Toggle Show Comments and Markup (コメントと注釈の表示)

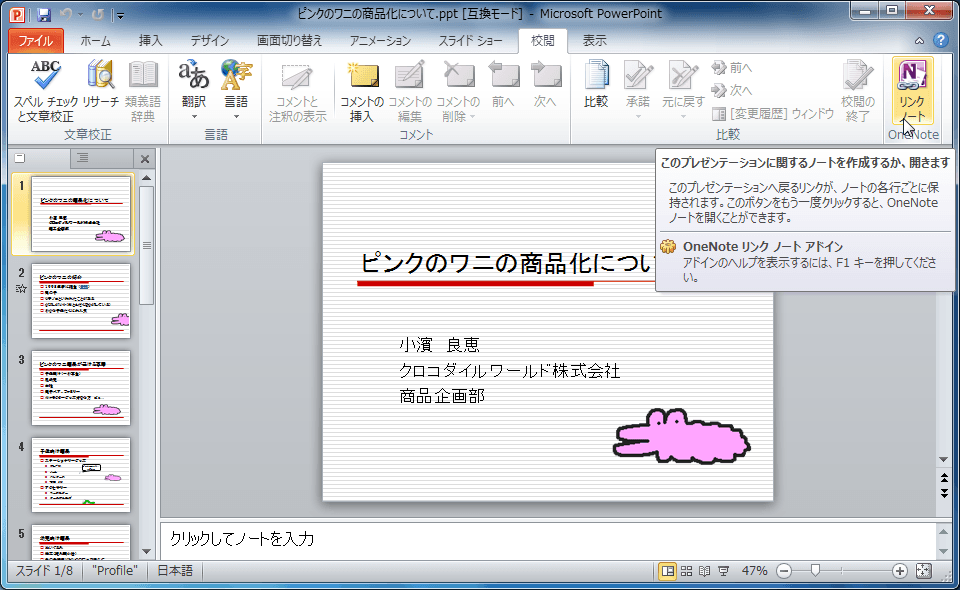coord(298,91)
